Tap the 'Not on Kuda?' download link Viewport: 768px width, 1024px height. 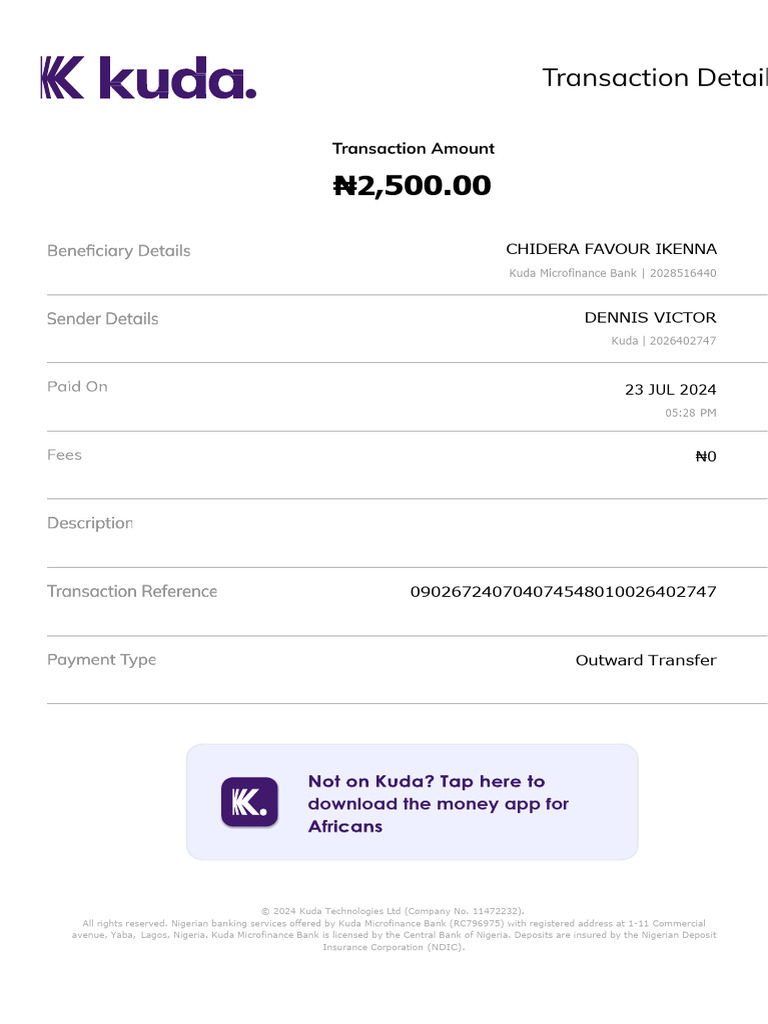[x=439, y=803]
